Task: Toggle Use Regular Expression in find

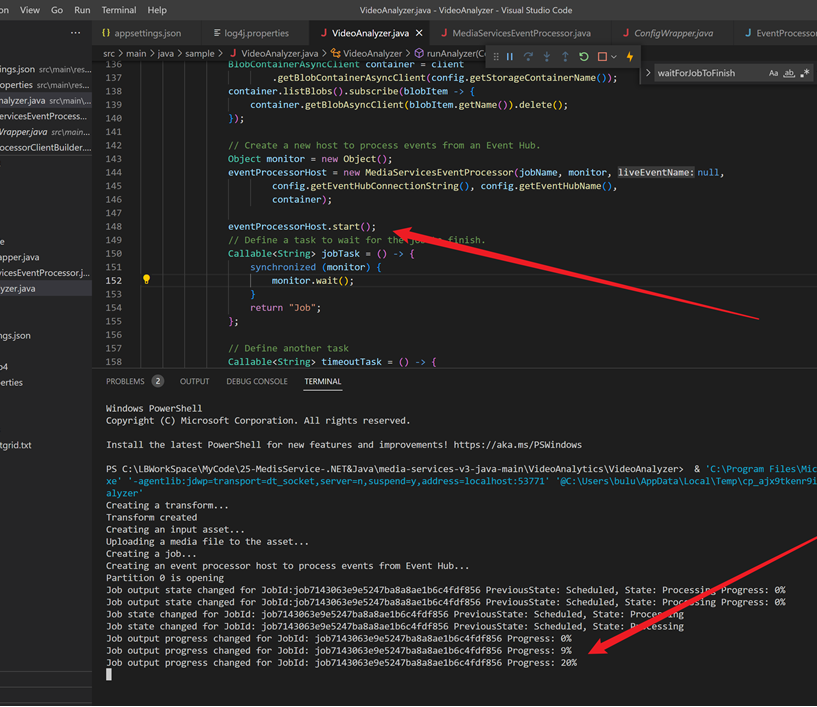Action: click(806, 73)
